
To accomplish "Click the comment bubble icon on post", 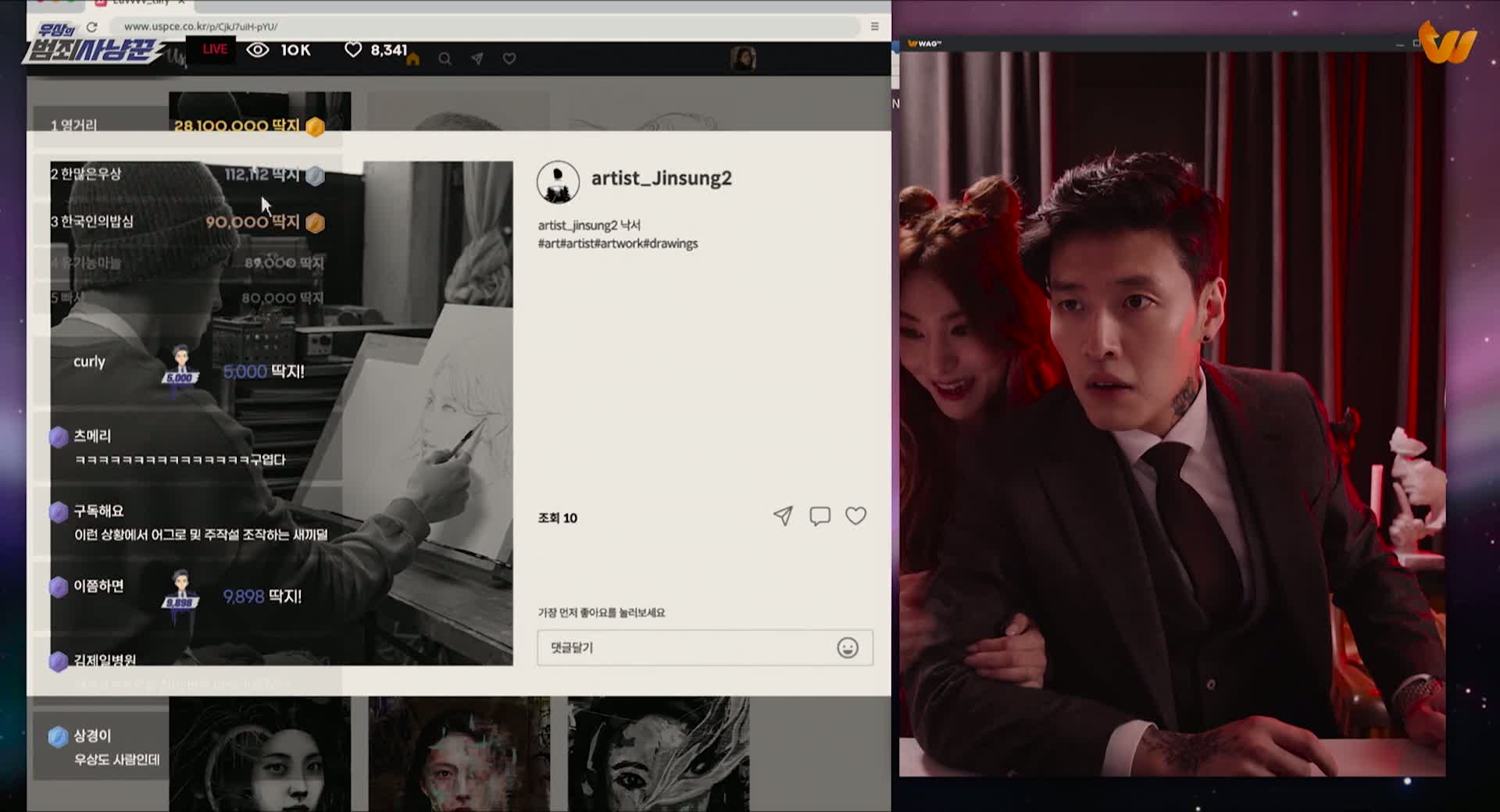I will (x=820, y=516).
